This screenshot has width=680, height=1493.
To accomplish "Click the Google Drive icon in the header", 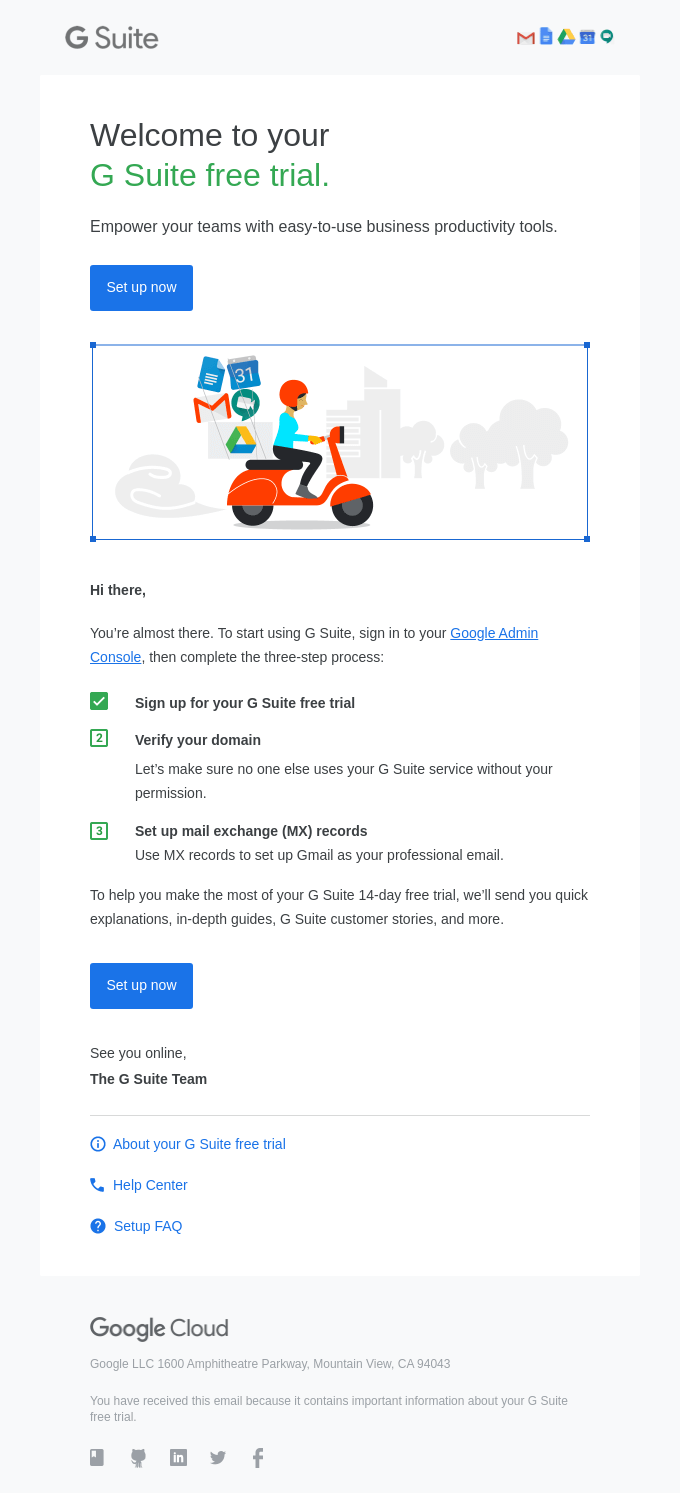I will [566, 37].
